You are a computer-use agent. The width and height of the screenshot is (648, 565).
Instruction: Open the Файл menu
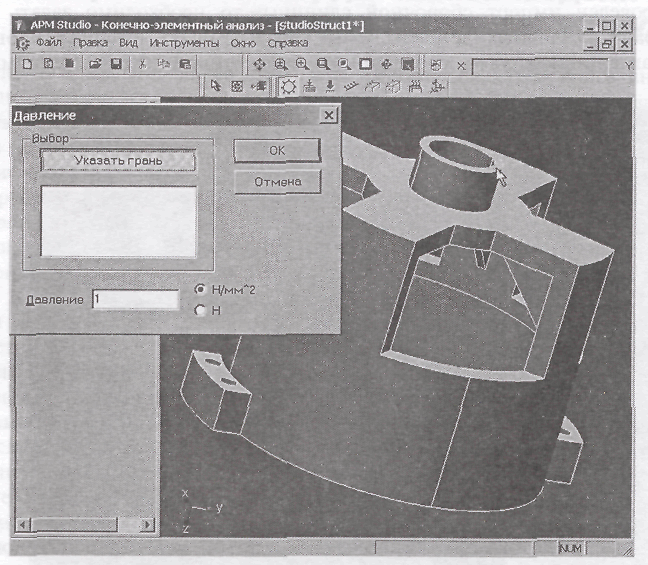click(x=49, y=43)
